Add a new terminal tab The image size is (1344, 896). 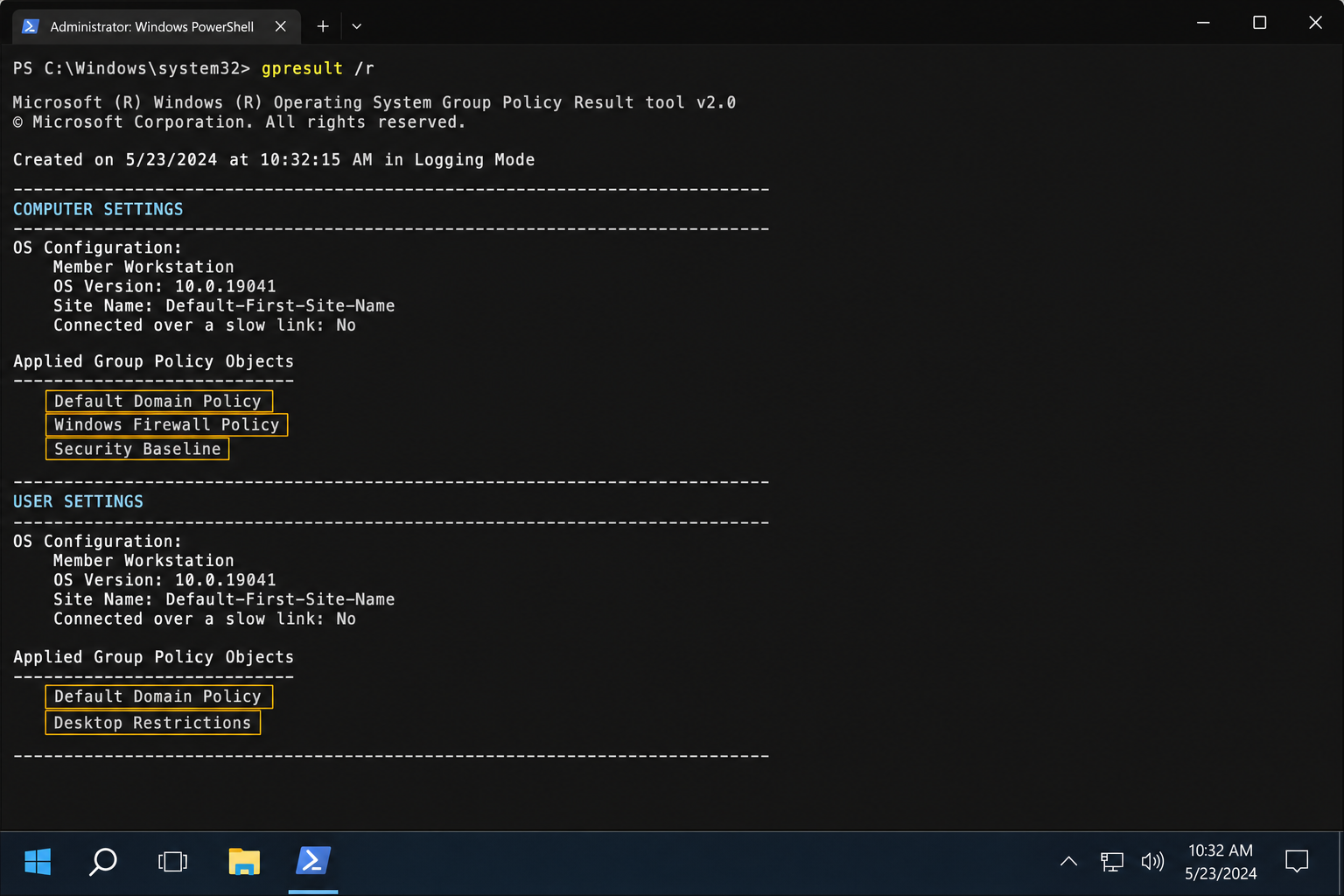[x=323, y=26]
